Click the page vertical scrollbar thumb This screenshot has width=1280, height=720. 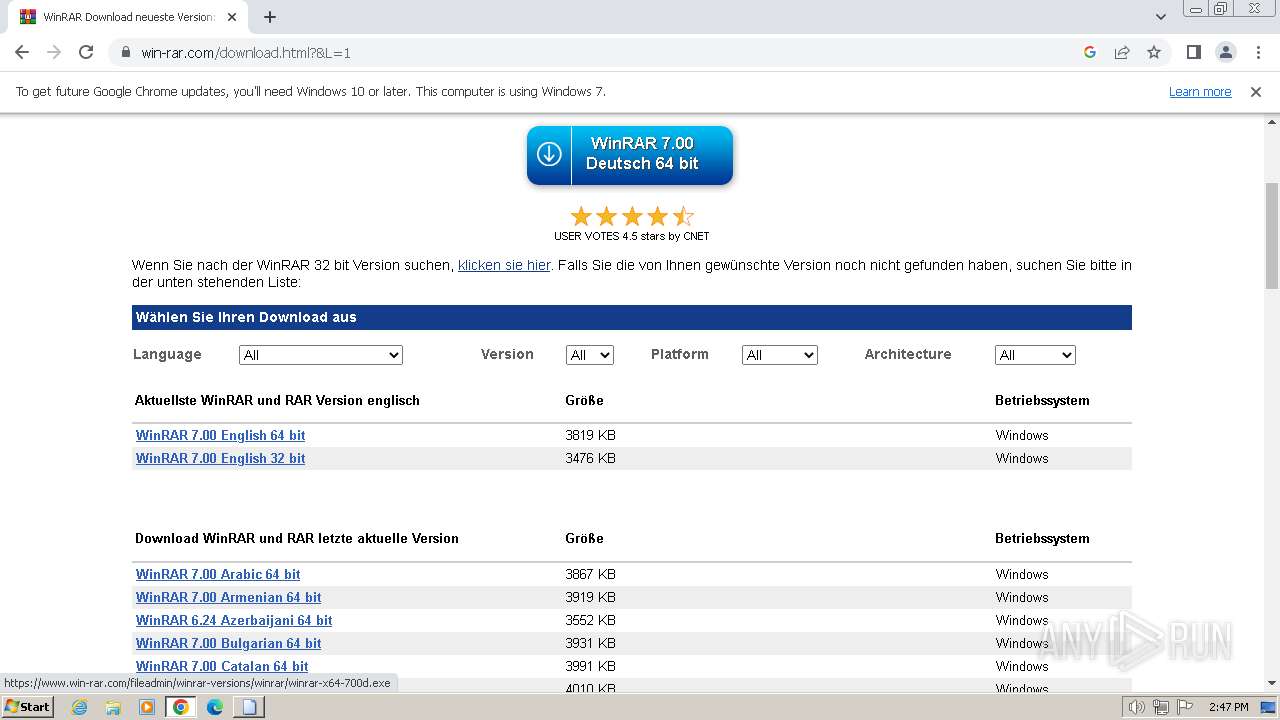pos(1272,234)
